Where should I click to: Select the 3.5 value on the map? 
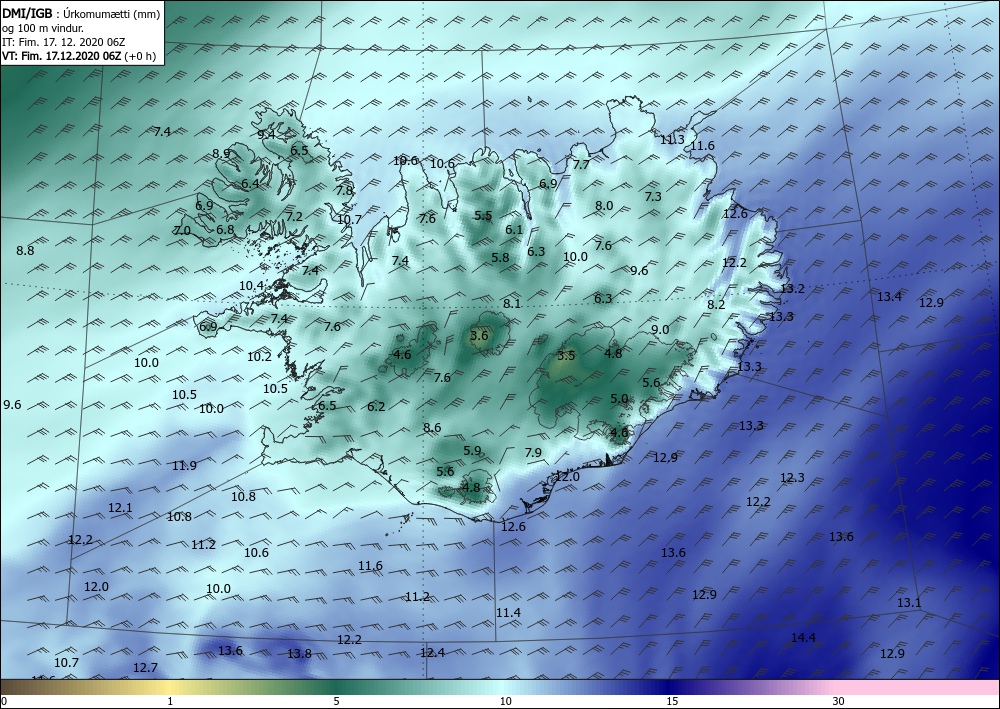pyautogui.click(x=566, y=356)
